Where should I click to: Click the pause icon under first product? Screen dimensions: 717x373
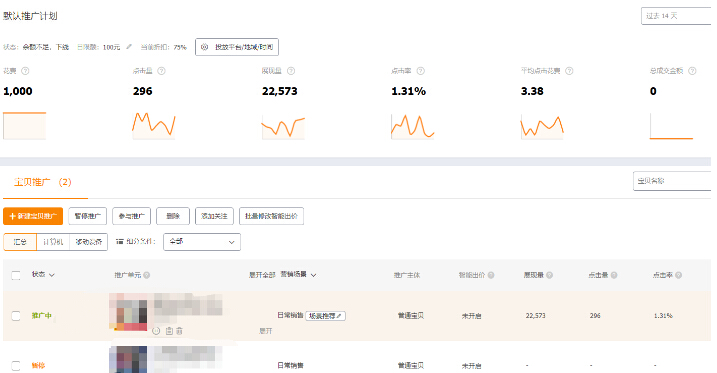(156, 331)
